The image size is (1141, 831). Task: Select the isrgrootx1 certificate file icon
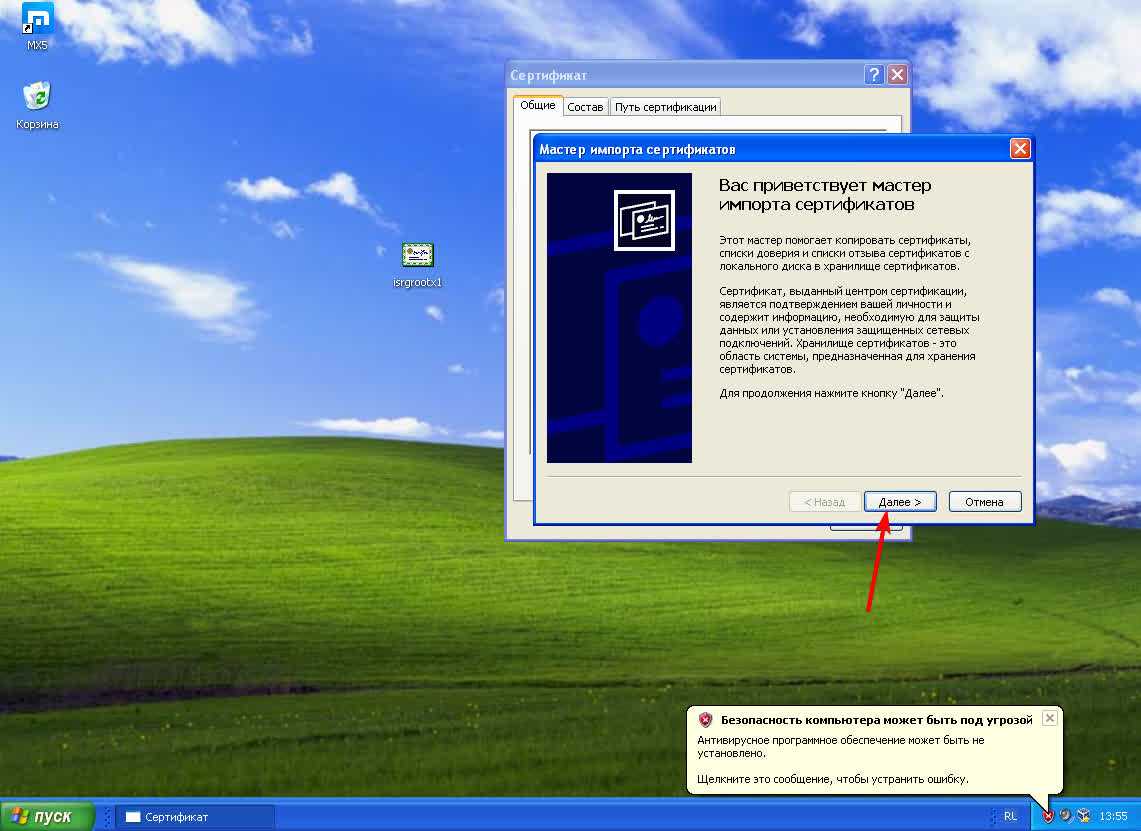tap(417, 264)
